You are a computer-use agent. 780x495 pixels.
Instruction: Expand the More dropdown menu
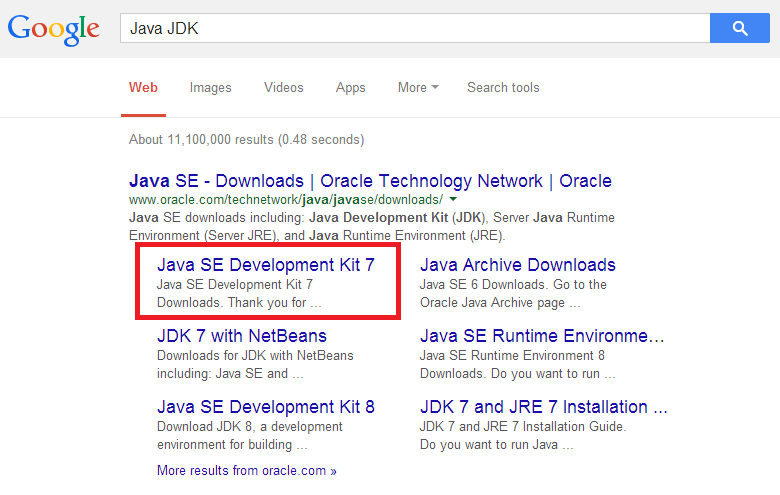click(418, 88)
